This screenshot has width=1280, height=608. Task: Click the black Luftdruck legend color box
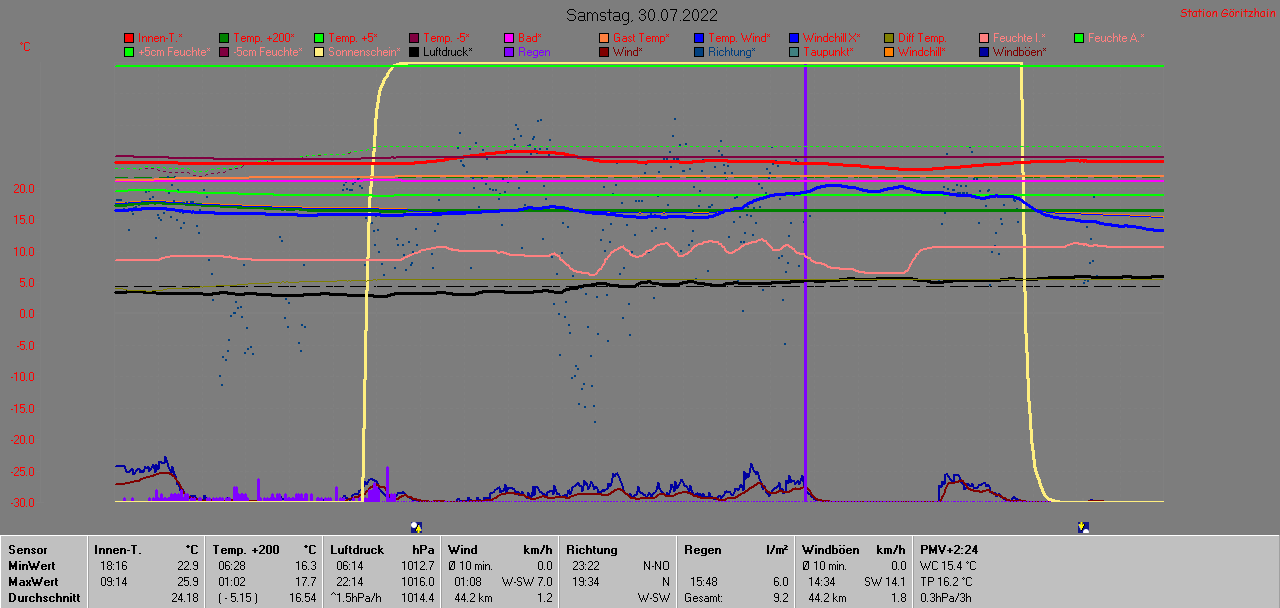pos(414,52)
